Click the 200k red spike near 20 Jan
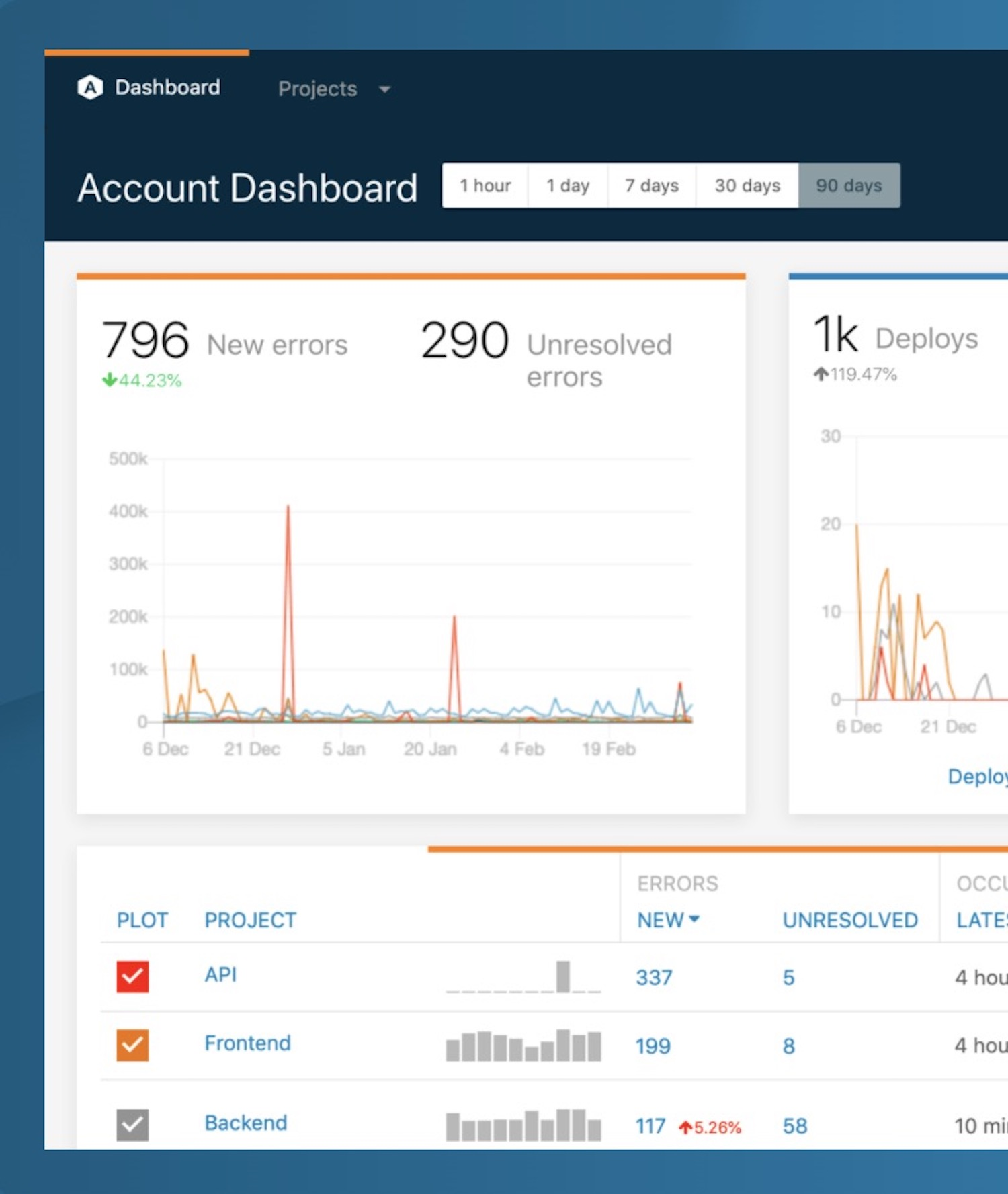This screenshot has height=1194, width=1008. coord(454,620)
